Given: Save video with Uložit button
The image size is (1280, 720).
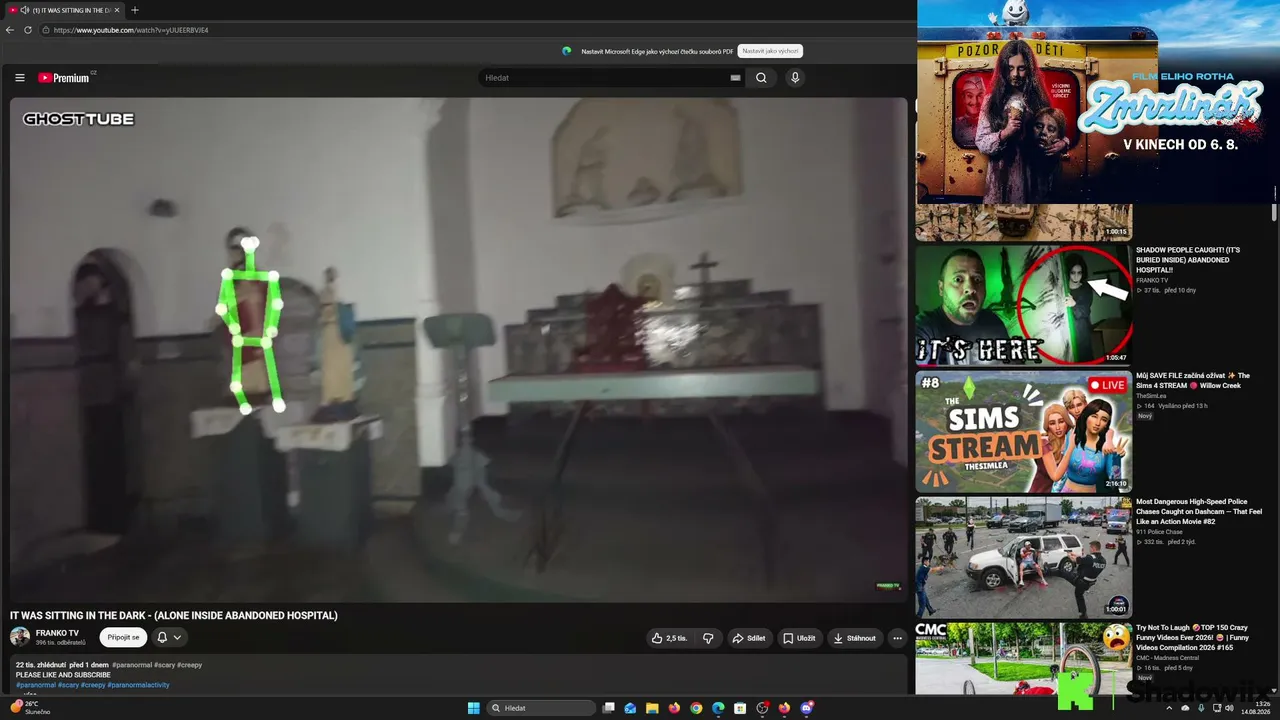Looking at the screenshot, I should click(x=799, y=638).
